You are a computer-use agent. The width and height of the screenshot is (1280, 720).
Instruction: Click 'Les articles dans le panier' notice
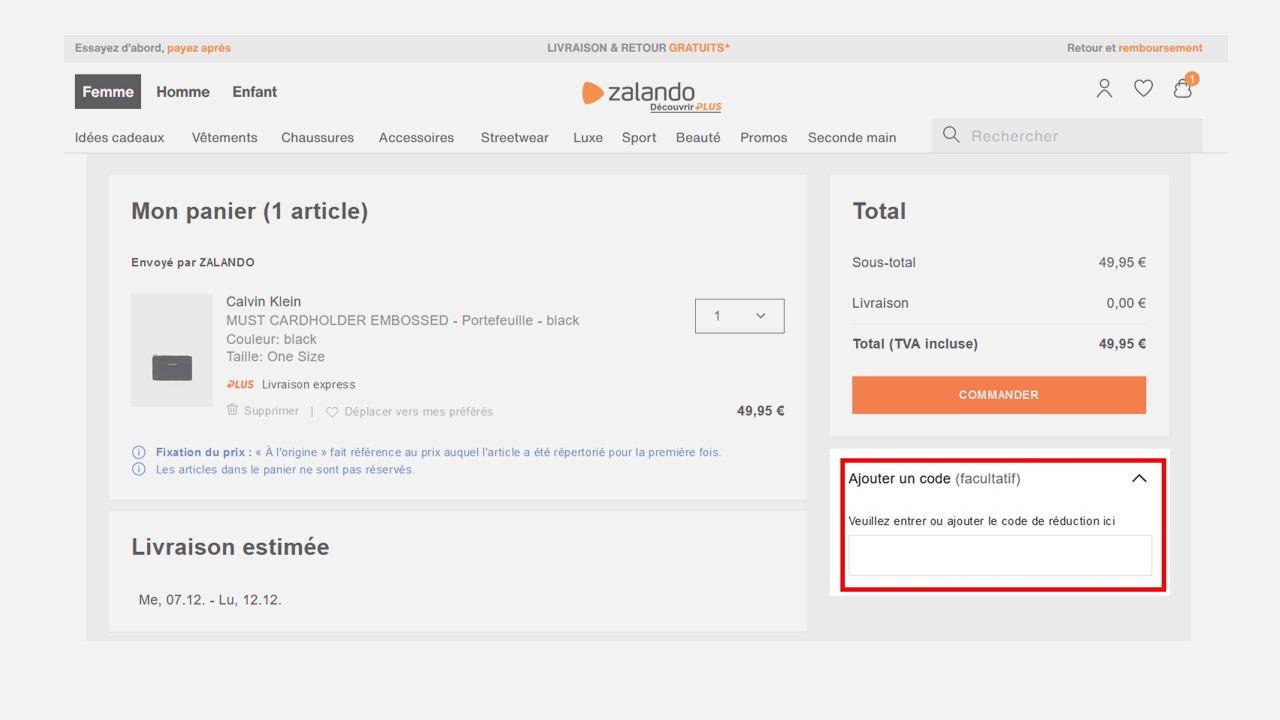[x=285, y=469]
